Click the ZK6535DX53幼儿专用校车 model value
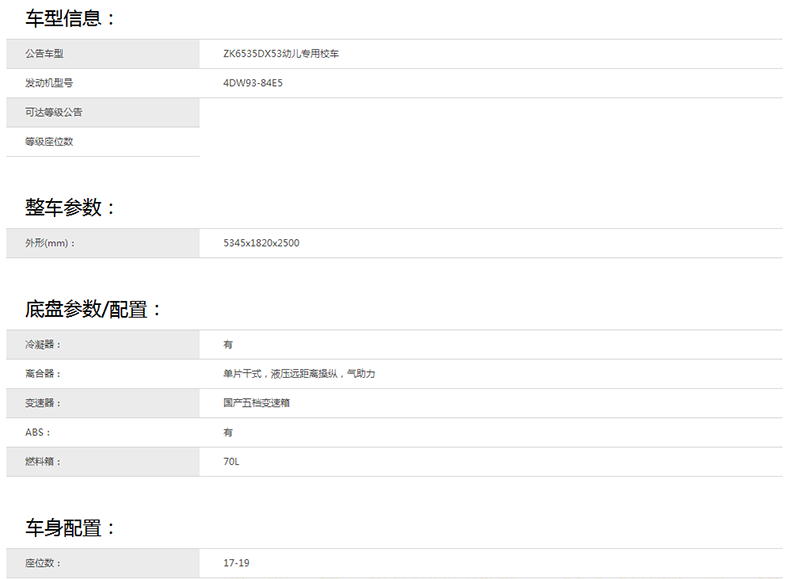800x579 pixels. [x=281, y=54]
